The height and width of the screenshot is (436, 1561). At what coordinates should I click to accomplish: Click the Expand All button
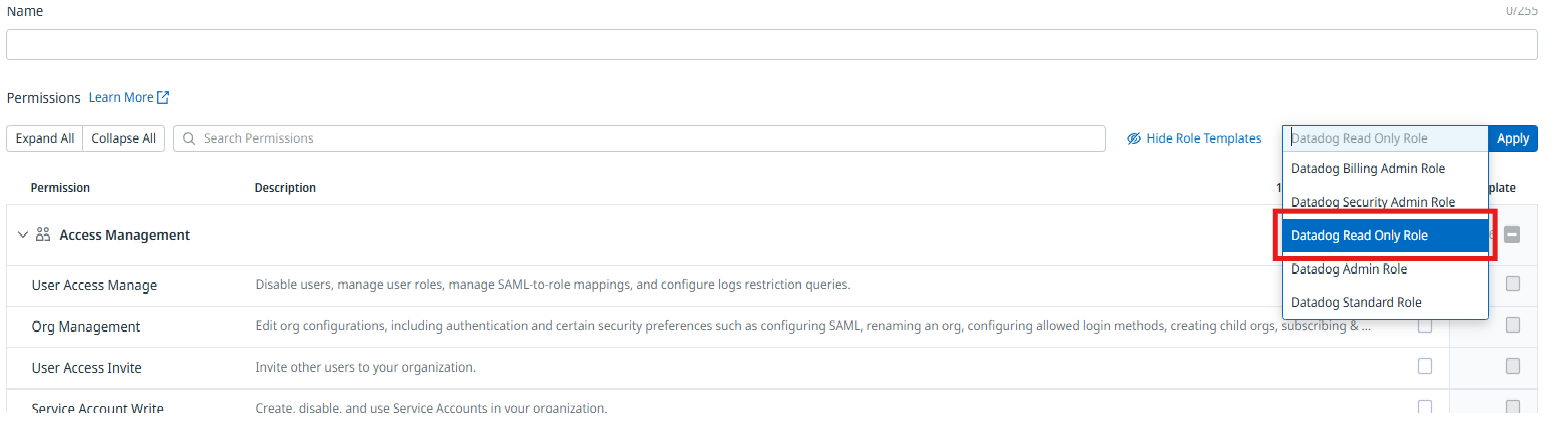[x=45, y=139]
